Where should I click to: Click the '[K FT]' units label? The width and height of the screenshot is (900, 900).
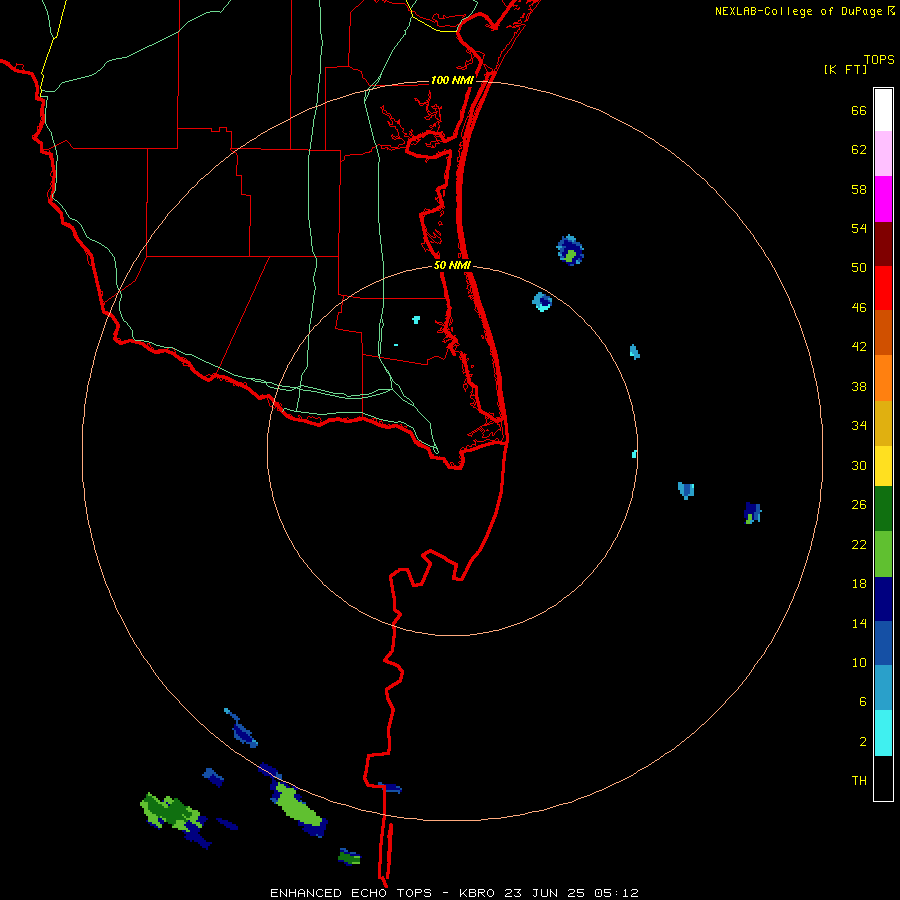coord(845,70)
